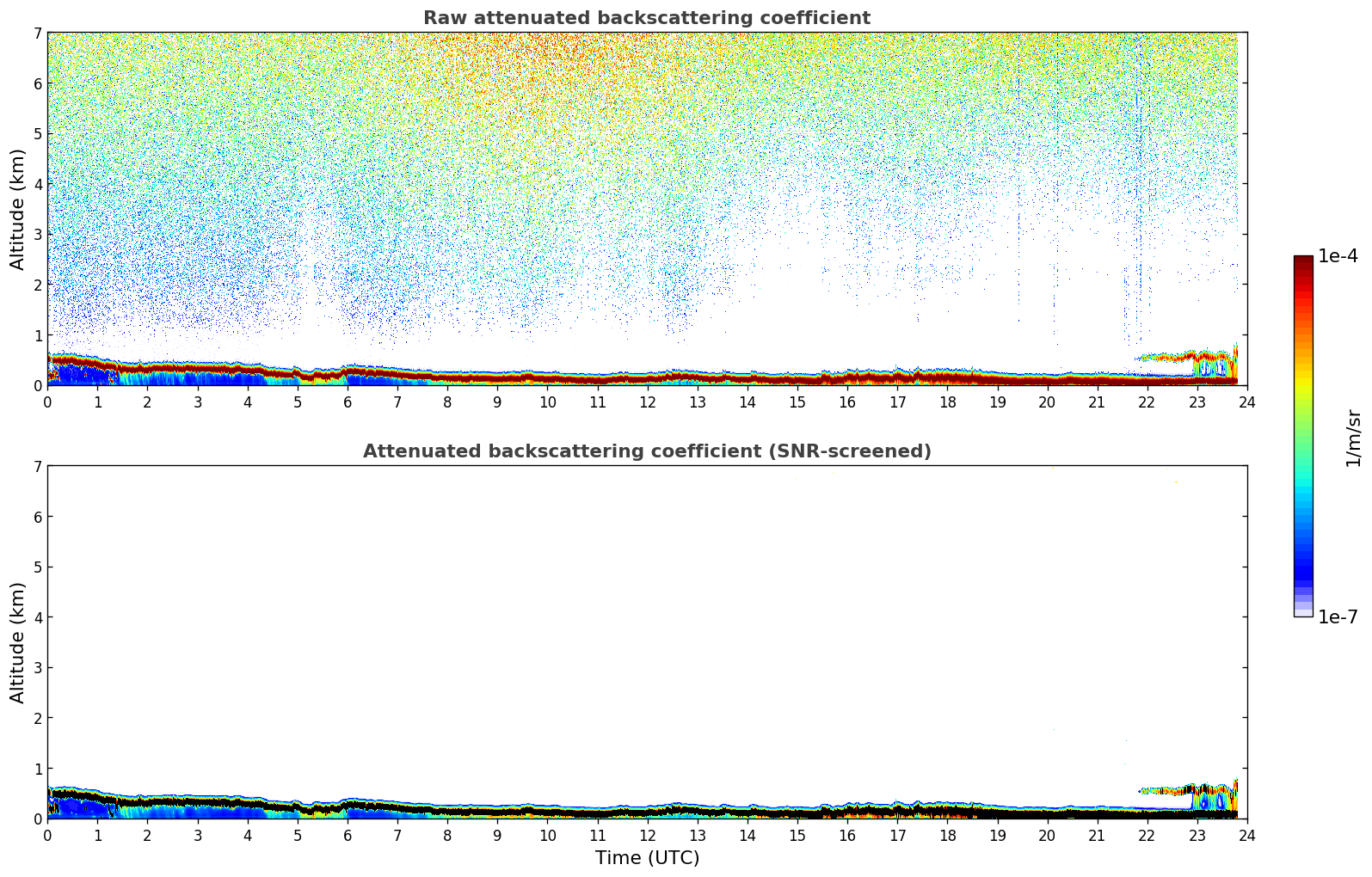
Task: Click hour 18 tick label on top plot
Action: 947,402
